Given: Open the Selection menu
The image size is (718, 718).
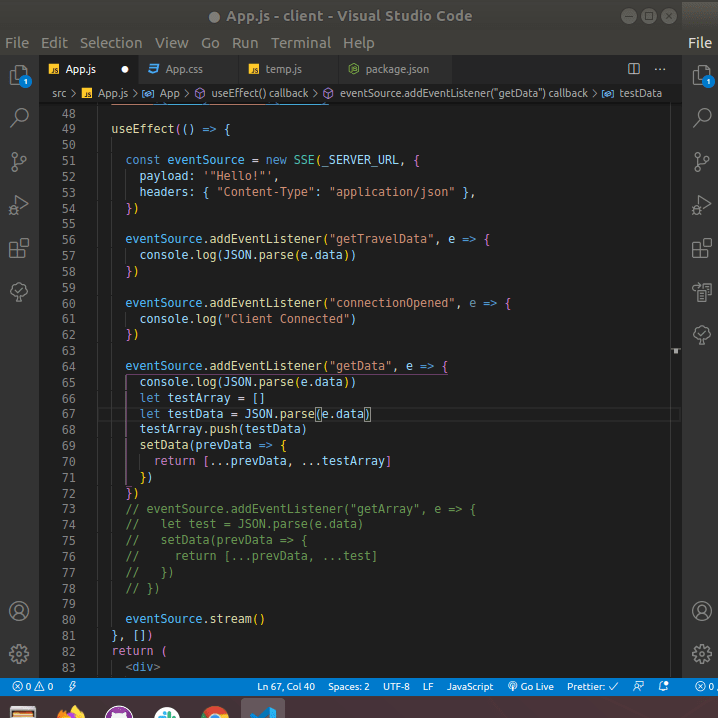Looking at the screenshot, I should click(x=111, y=43).
